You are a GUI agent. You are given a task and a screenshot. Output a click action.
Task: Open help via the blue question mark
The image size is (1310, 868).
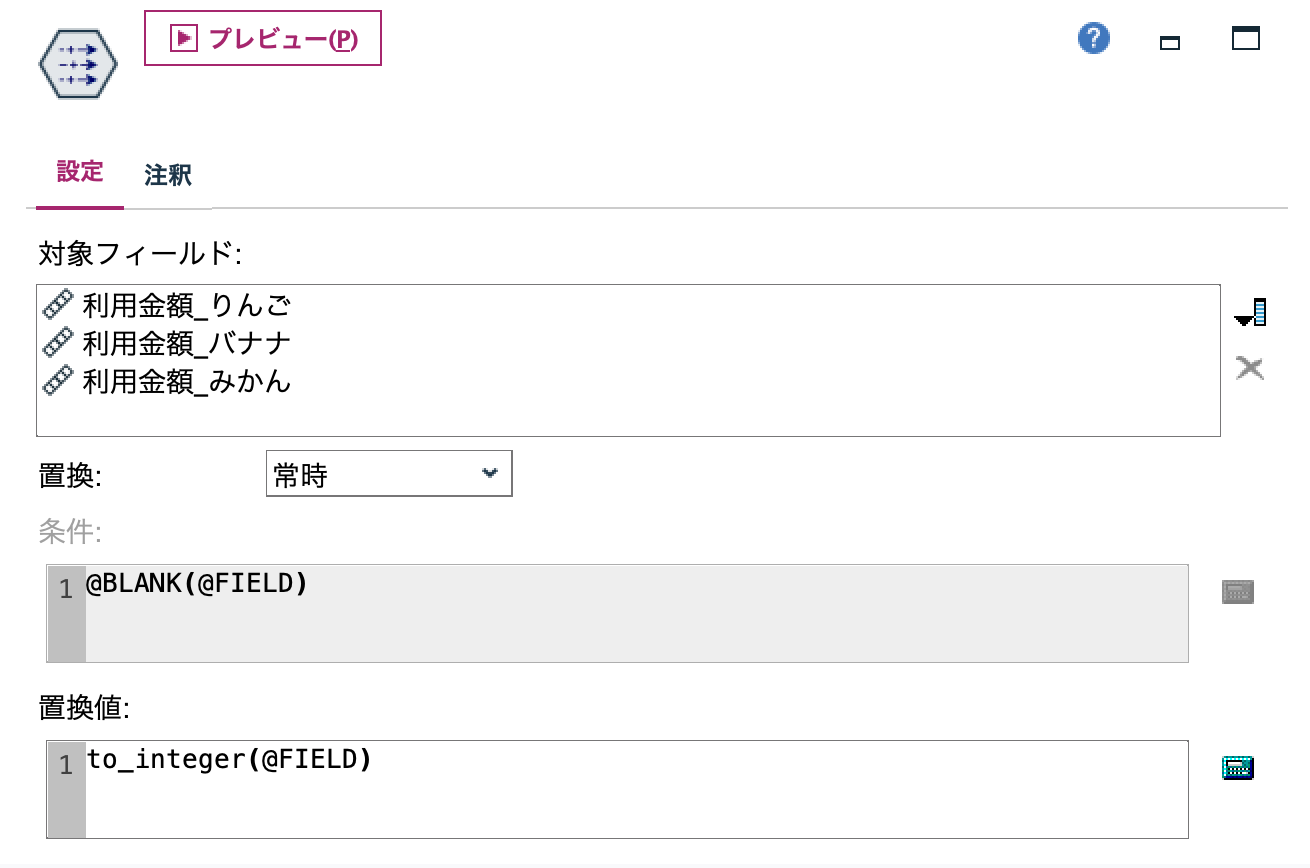pos(1093,37)
